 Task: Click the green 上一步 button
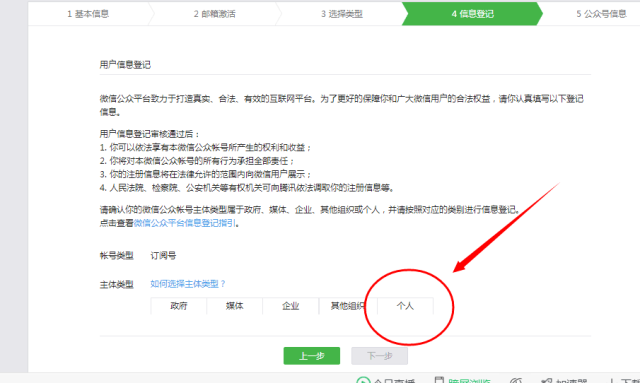pyautogui.click(x=312, y=356)
